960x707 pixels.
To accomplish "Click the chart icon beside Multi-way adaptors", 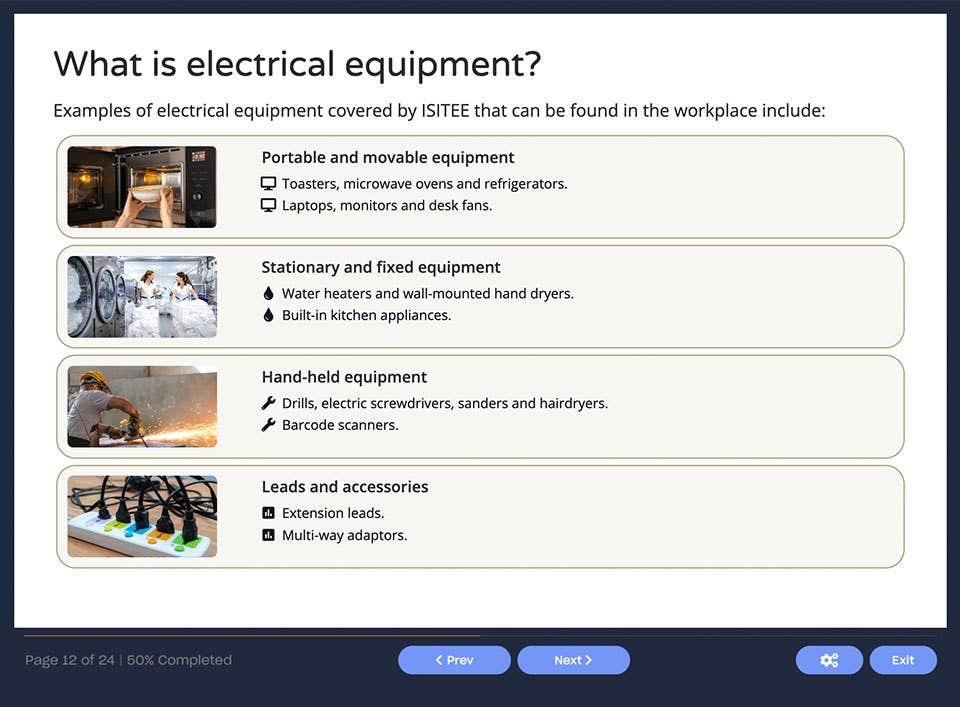I will pyautogui.click(x=268, y=536).
